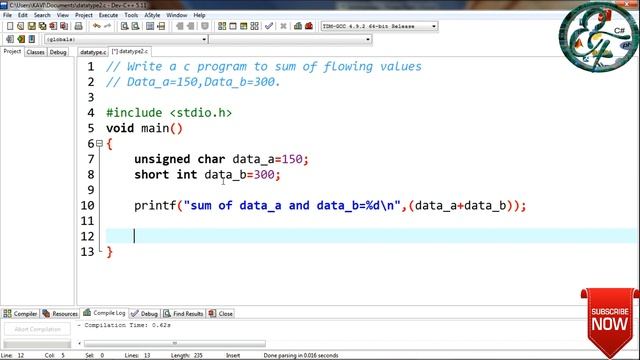Image resolution: width=640 pixels, height=360 pixels.
Task: Open the Tools menu
Action: (131, 15)
